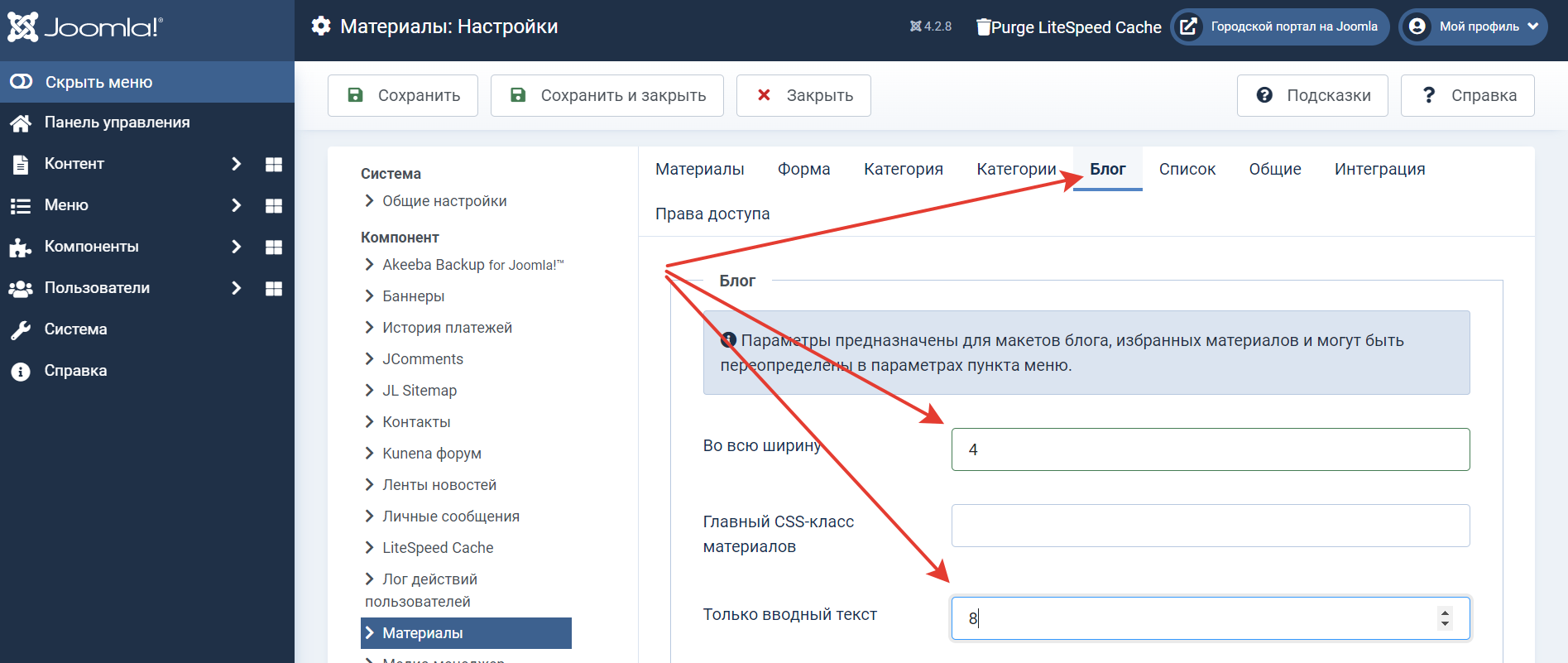
Task: Click the Справка info icon in sidebar
Action: 21,371
